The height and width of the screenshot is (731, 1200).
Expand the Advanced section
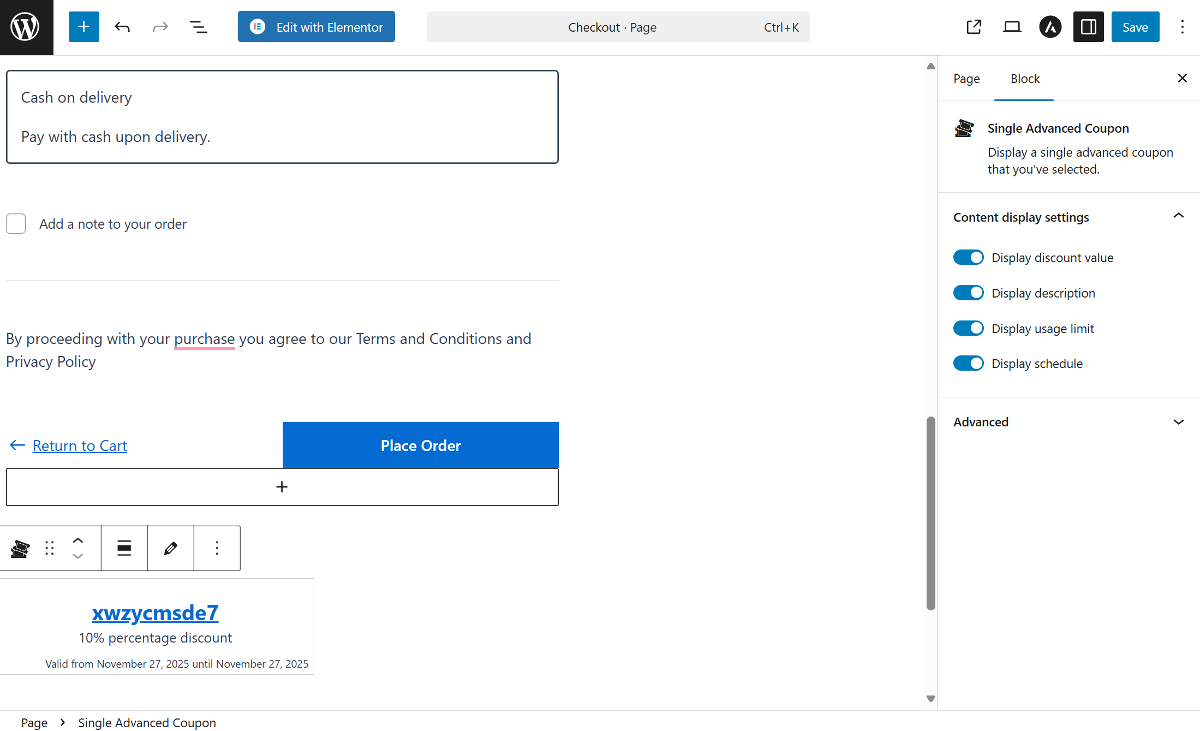(x=1068, y=422)
